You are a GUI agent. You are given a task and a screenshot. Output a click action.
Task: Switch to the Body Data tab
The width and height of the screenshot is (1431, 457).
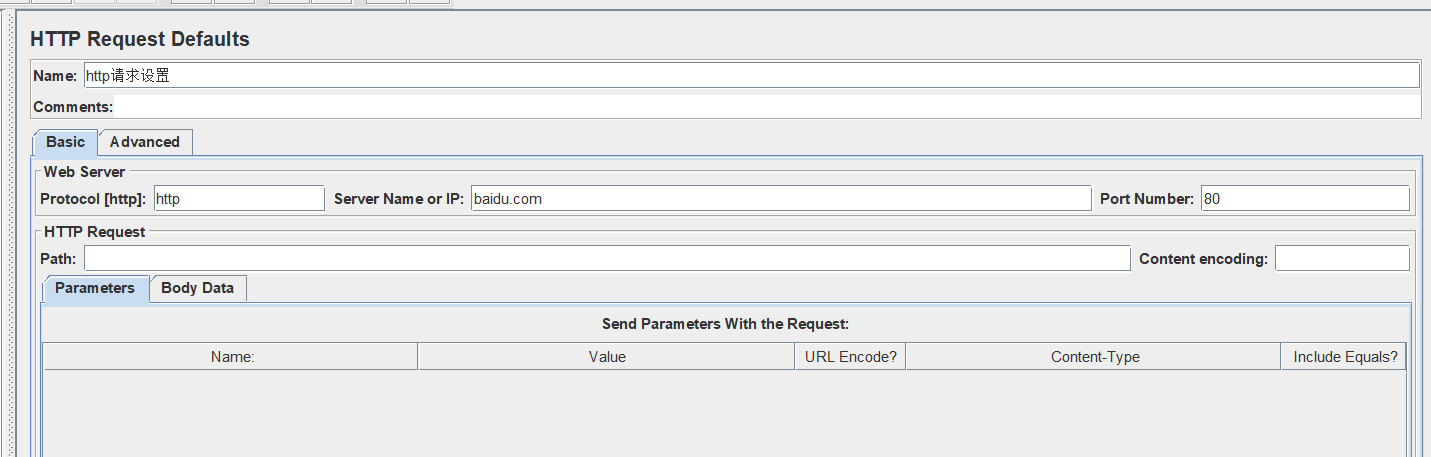[198, 288]
